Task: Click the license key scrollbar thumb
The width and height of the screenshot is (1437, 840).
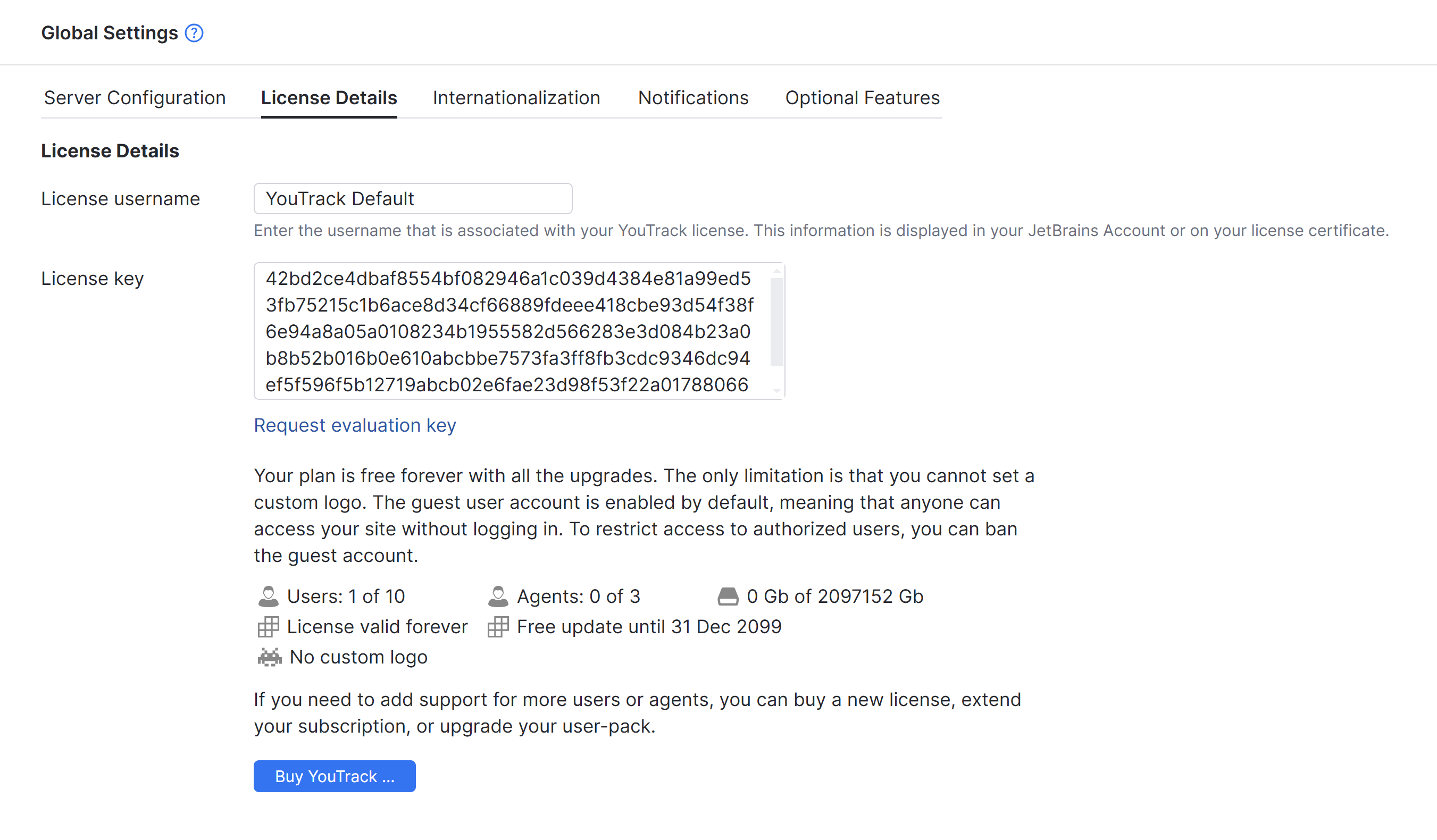Action: 776,322
